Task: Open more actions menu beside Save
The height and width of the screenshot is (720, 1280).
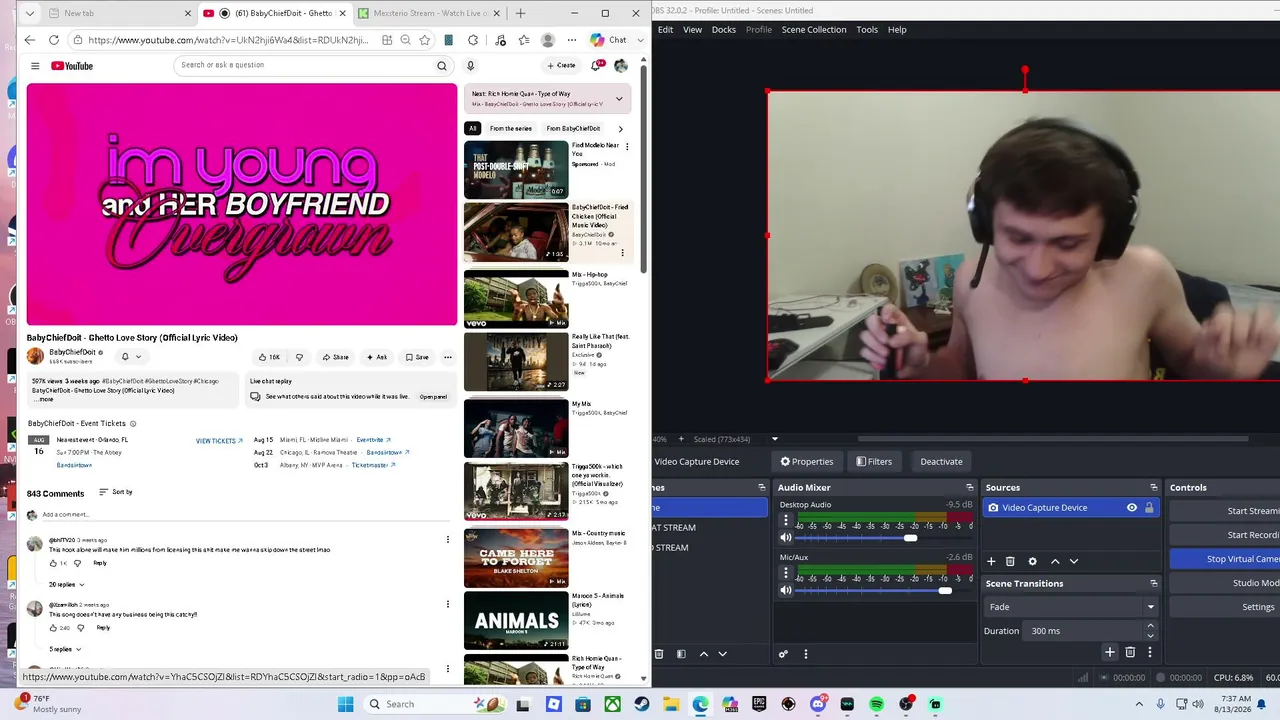Action: pos(447,357)
